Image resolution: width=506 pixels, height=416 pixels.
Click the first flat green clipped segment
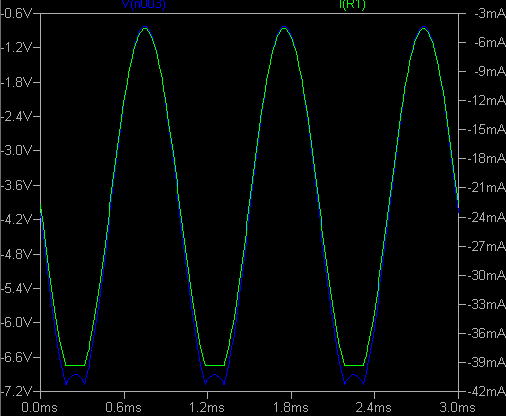pyautogui.click(x=75, y=365)
